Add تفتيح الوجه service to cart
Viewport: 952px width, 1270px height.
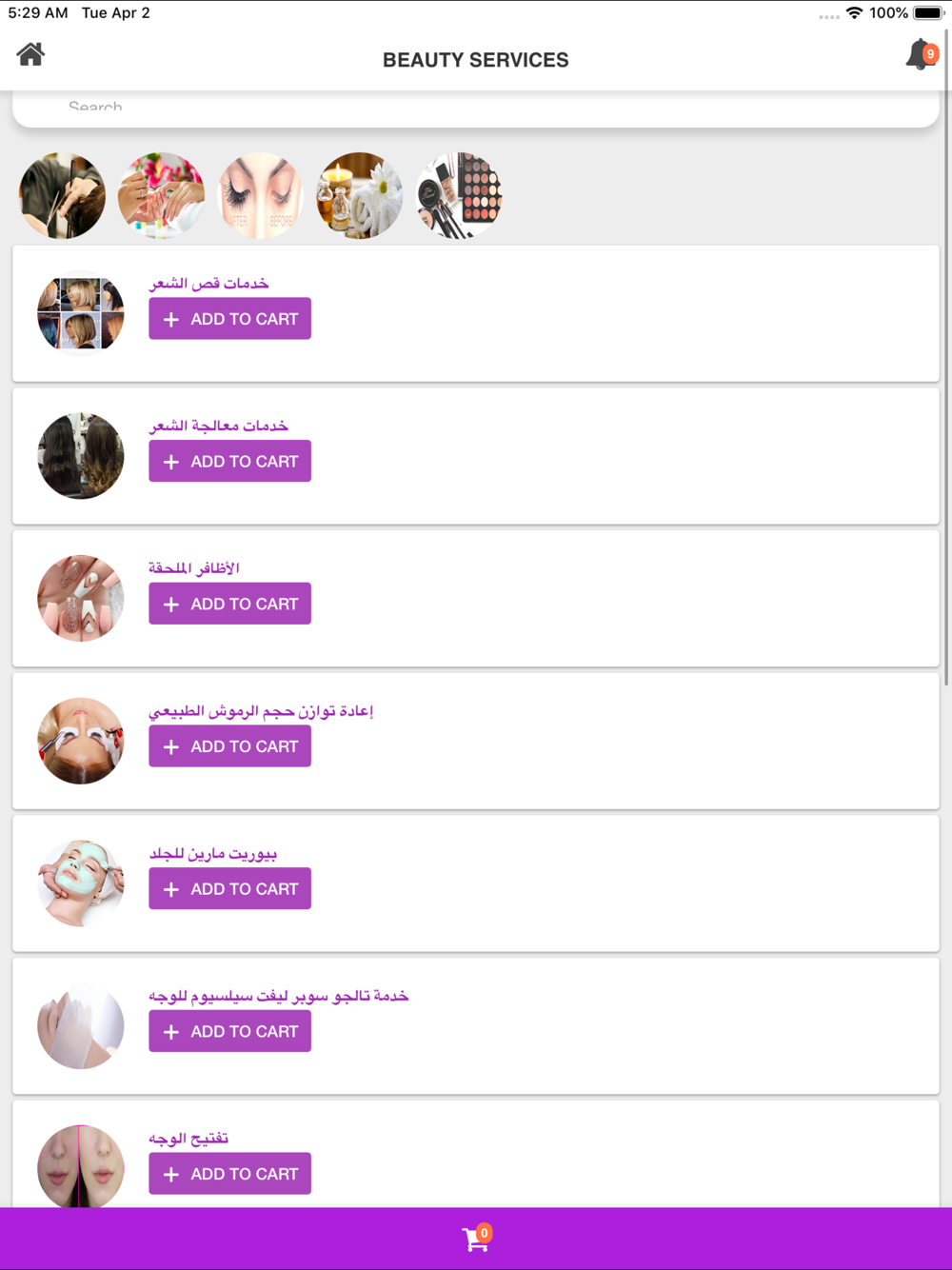click(229, 1174)
